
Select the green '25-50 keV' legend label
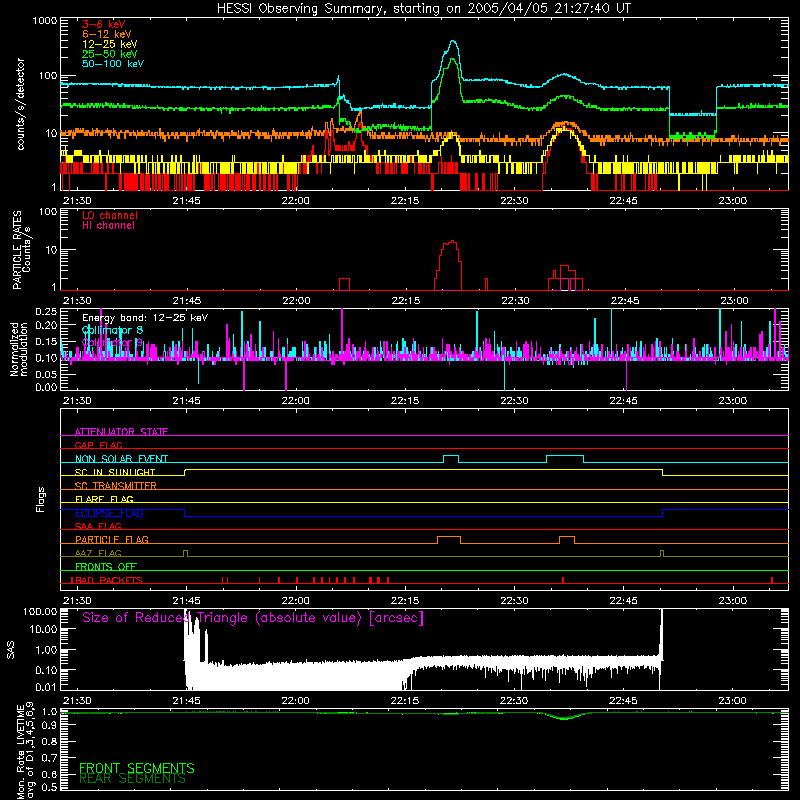tap(110, 54)
